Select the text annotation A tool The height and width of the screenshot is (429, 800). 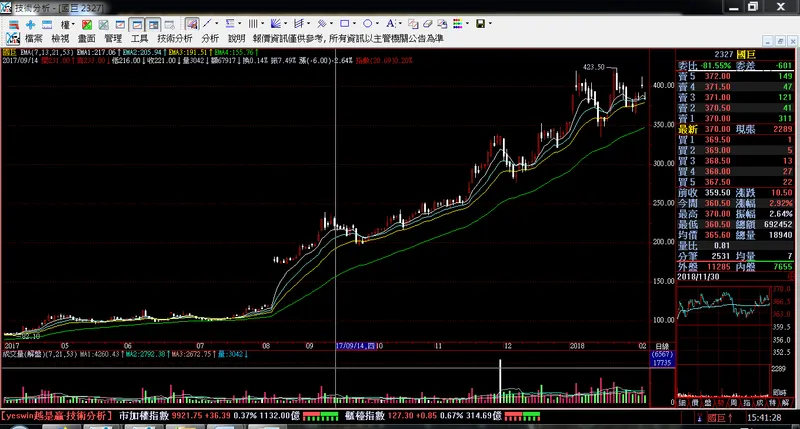pyautogui.click(x=390, y=23)
